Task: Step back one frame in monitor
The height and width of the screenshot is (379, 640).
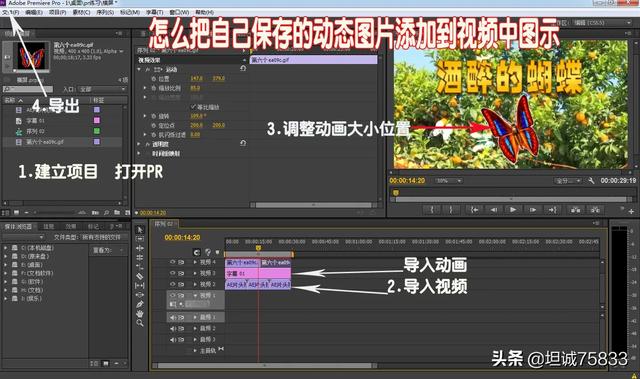Action: pyautogui.click(x=493, y=210)
